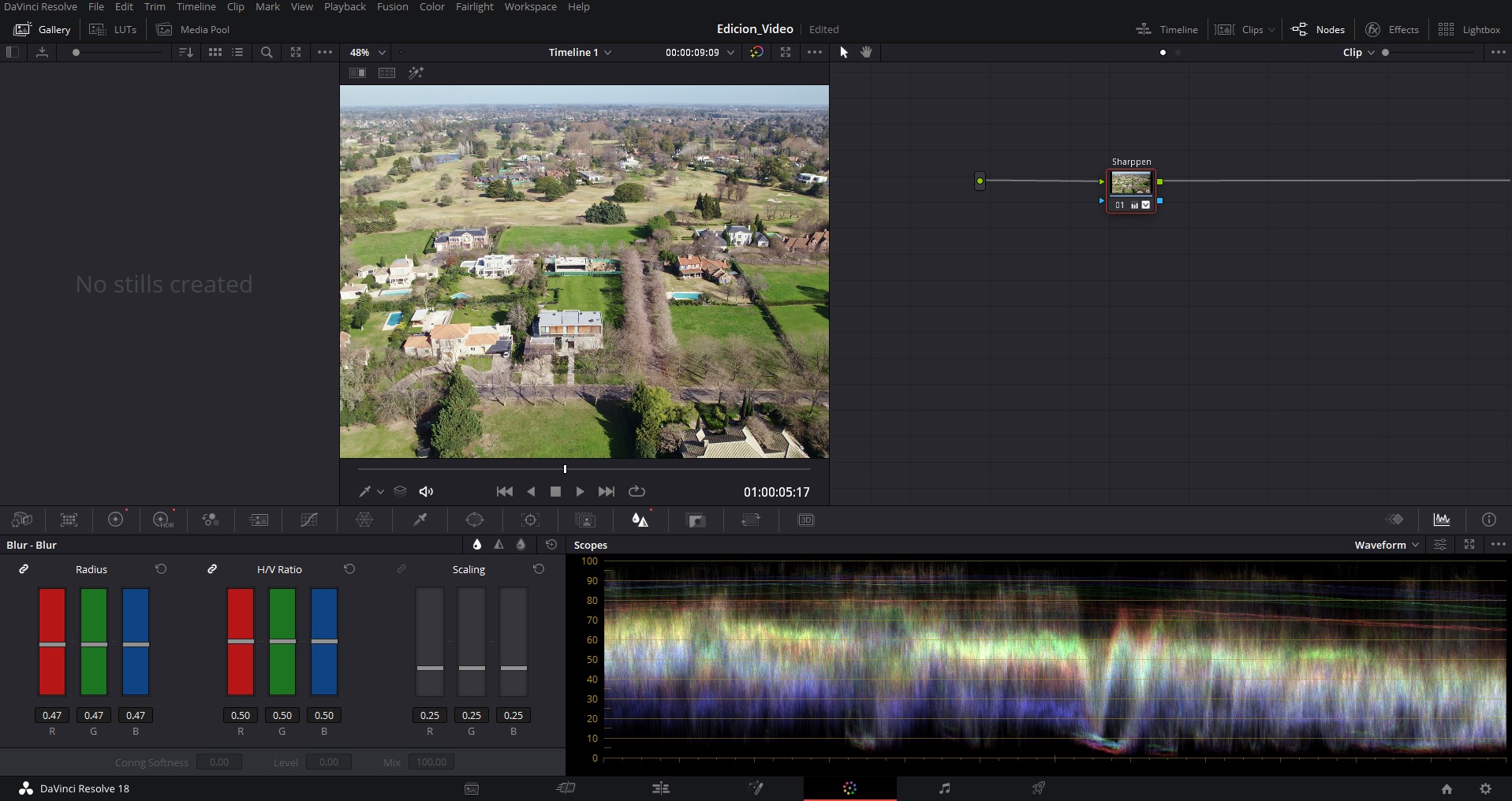Open the Sizing palette
Viewport: 1512px width, 801px height.
(750, 520)
